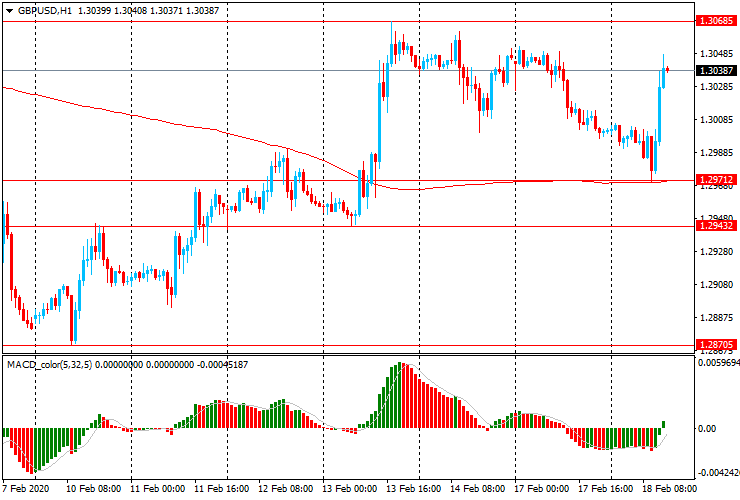Select the 1.29712 red level label
Viewport: 740px width, 500px height.
[x=716, y=179]
